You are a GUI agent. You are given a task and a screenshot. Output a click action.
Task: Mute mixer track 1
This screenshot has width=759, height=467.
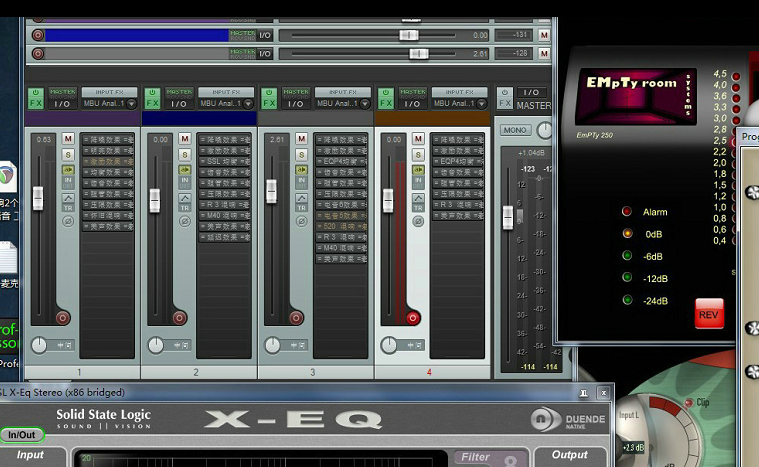[x=68, y=139]
